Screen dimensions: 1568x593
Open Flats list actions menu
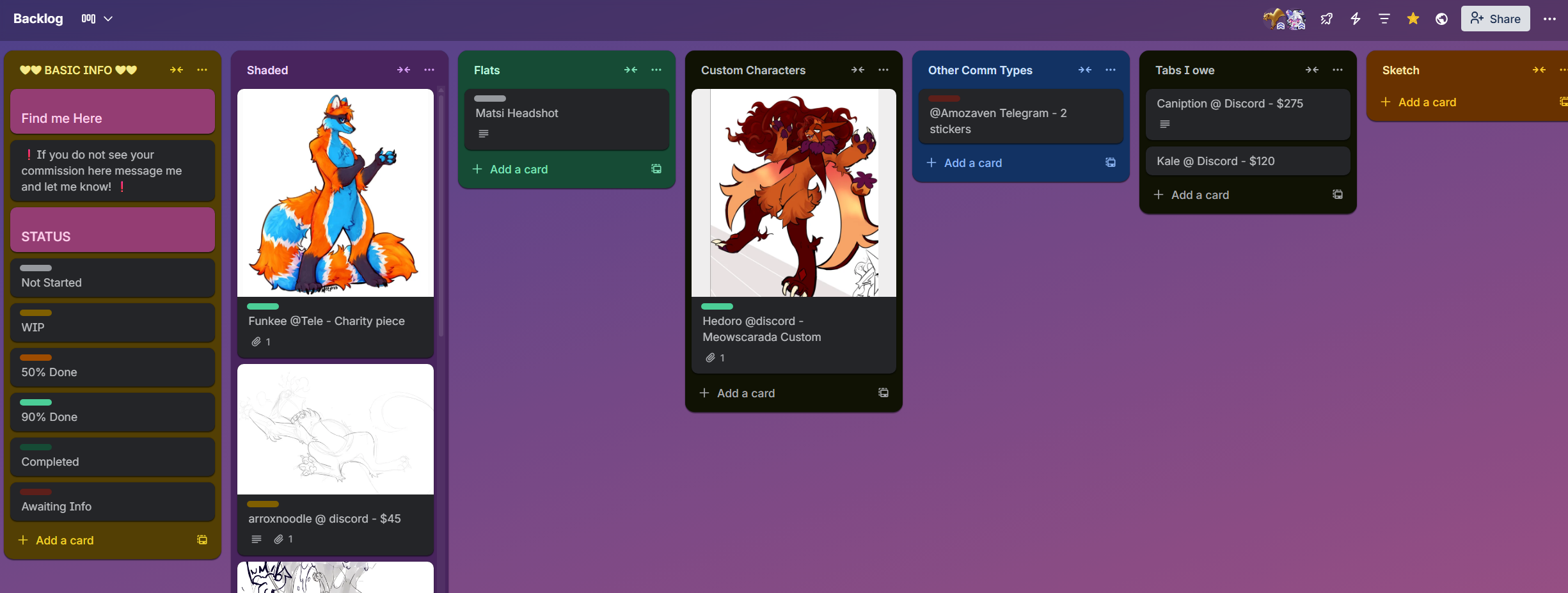coord(656,70)
